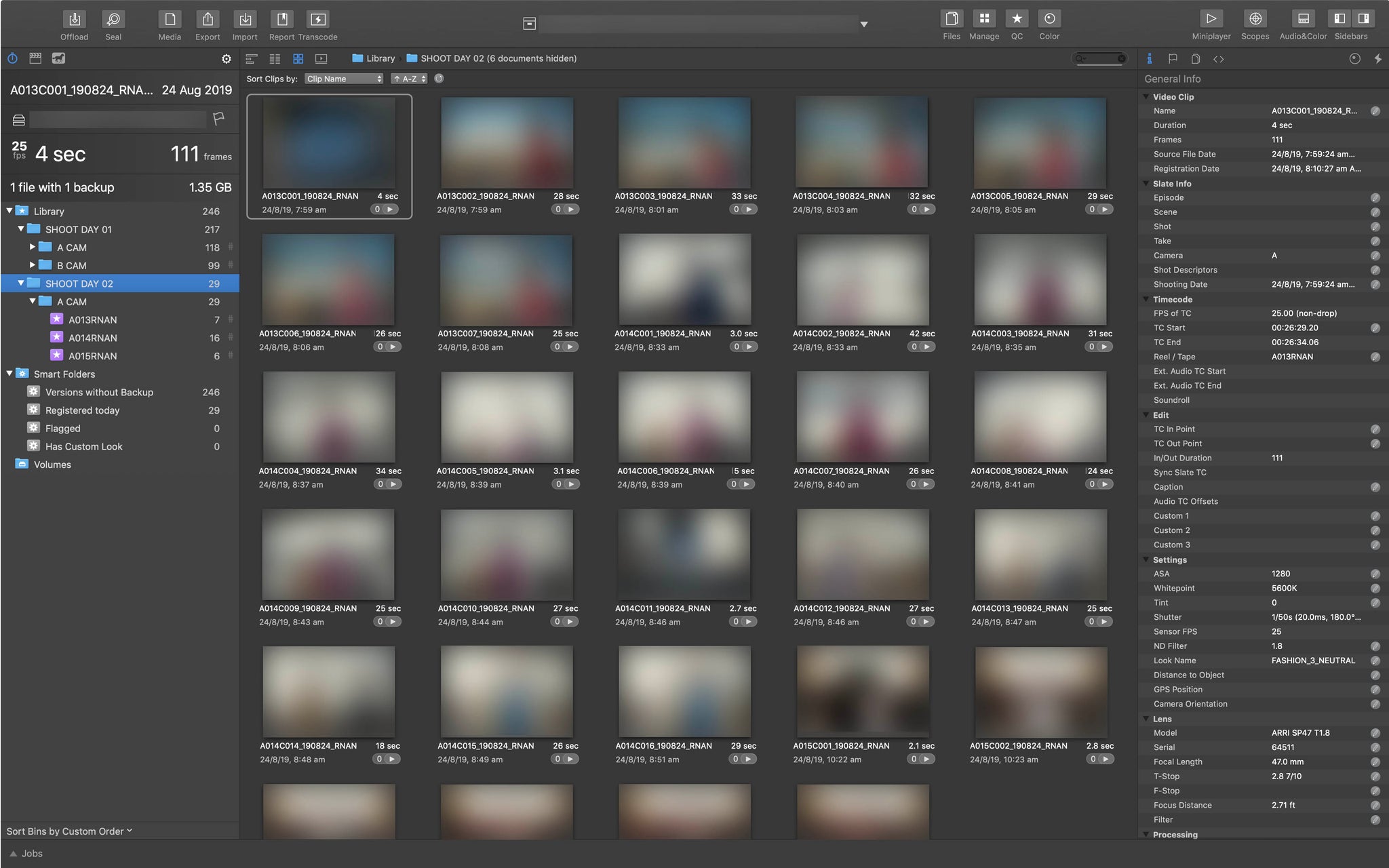Screen dimensions: 1389x868
Task: Collapse SHOOT DAY 01 folder
Action: (x=21, y=229)
